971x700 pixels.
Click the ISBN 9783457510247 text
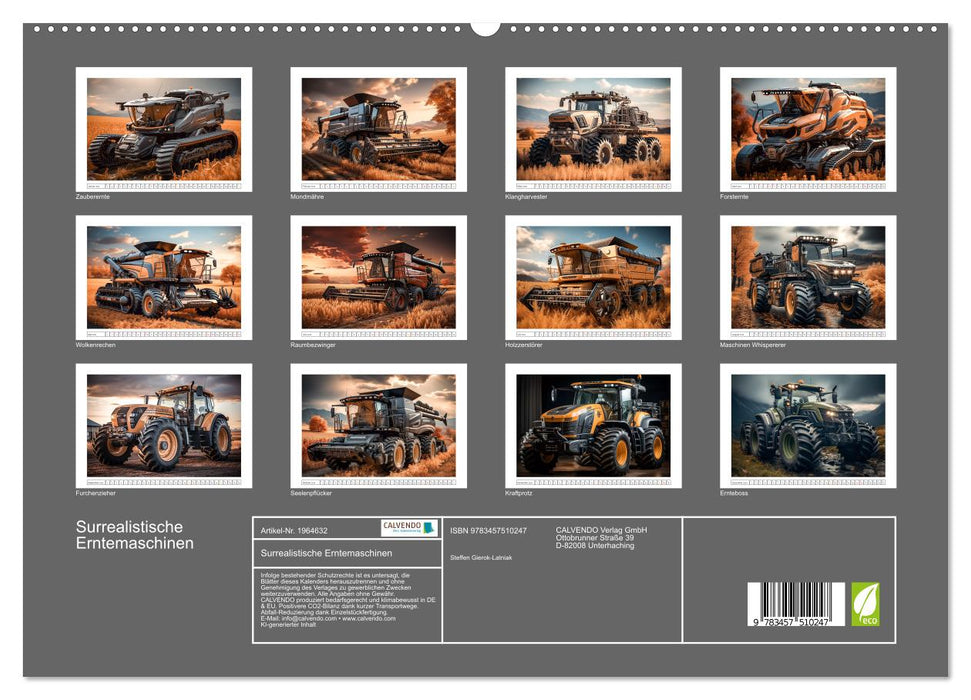pos(488,530)
